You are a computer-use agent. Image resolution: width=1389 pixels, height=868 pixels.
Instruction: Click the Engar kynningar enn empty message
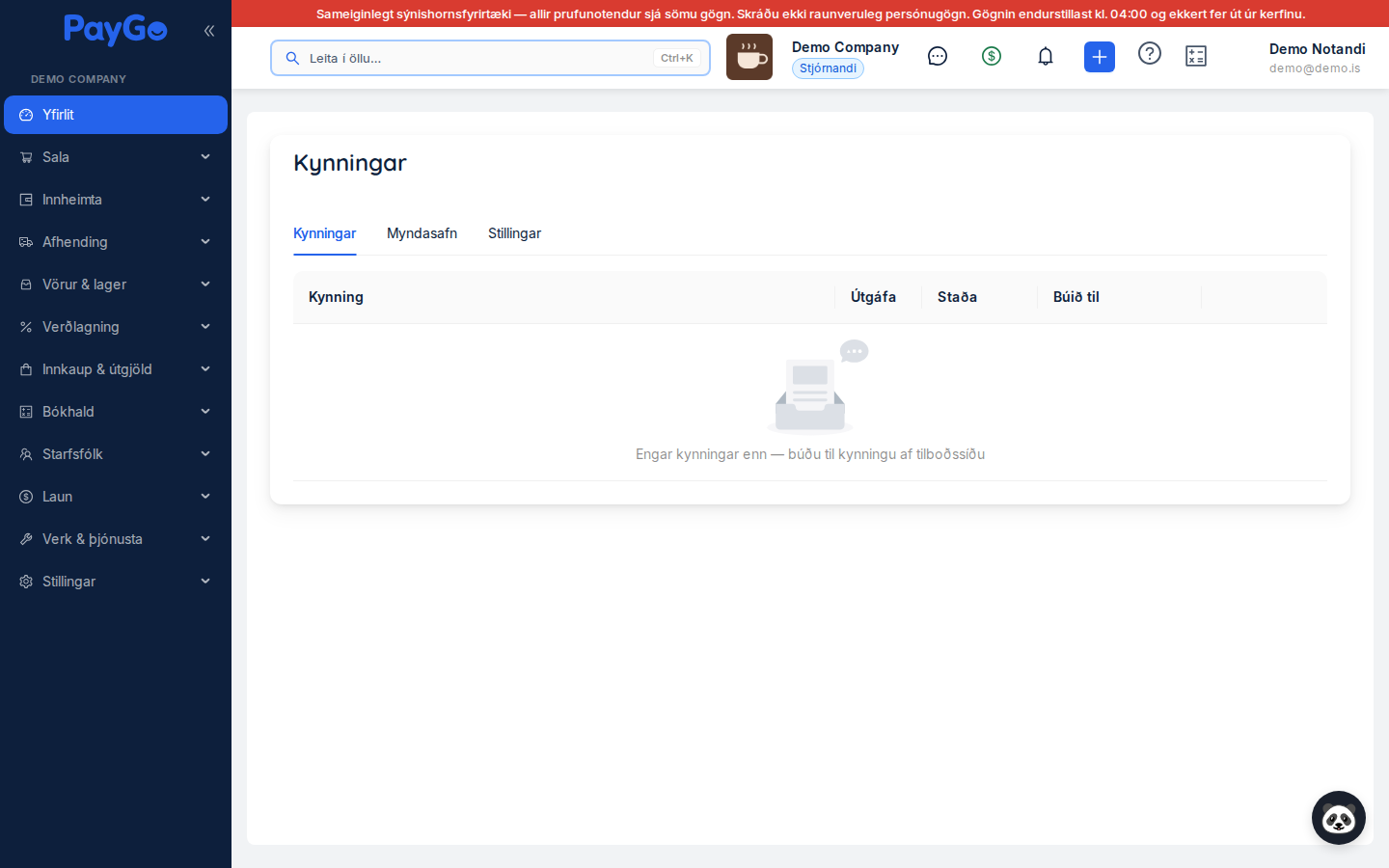click(x=810, y=454)
